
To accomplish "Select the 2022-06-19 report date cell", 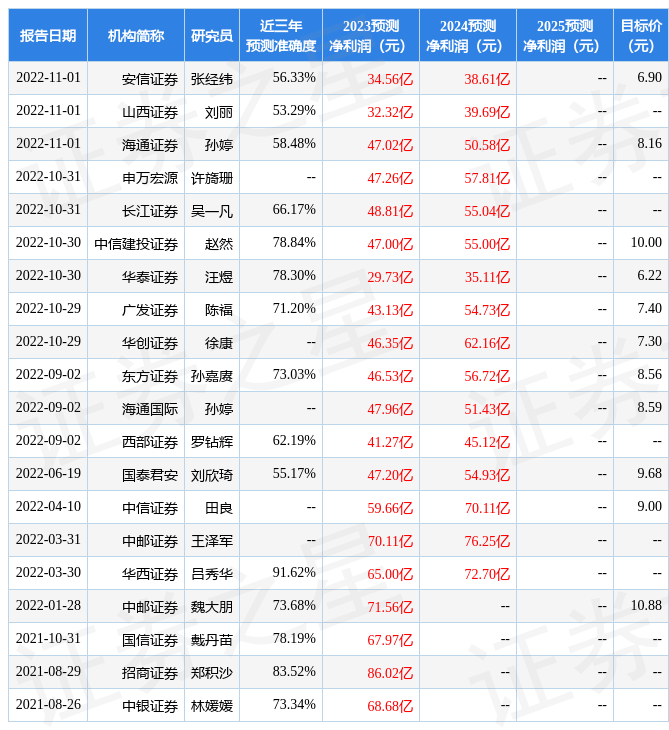I will [x=48, y=474].
